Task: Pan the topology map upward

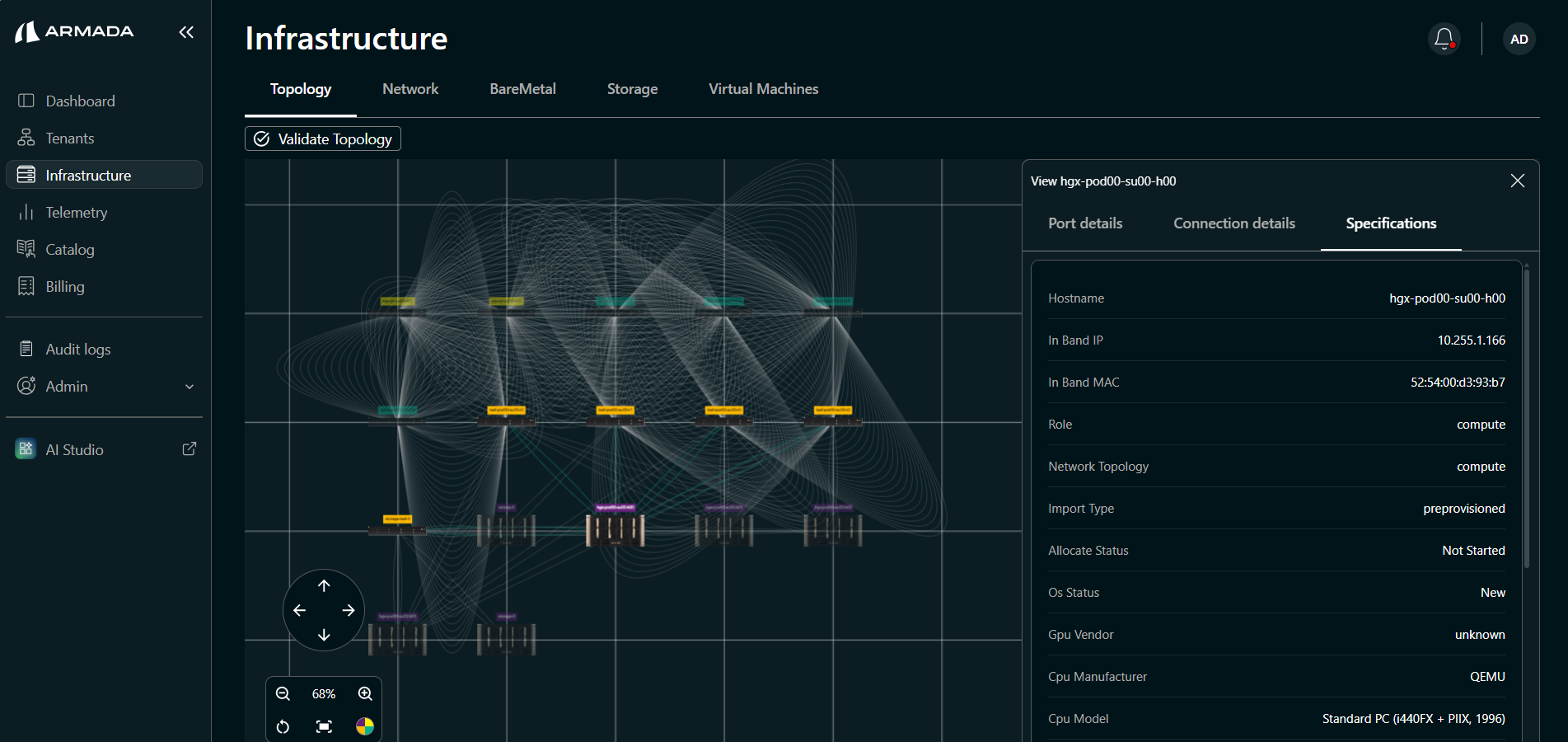Action: click(324, 585)
